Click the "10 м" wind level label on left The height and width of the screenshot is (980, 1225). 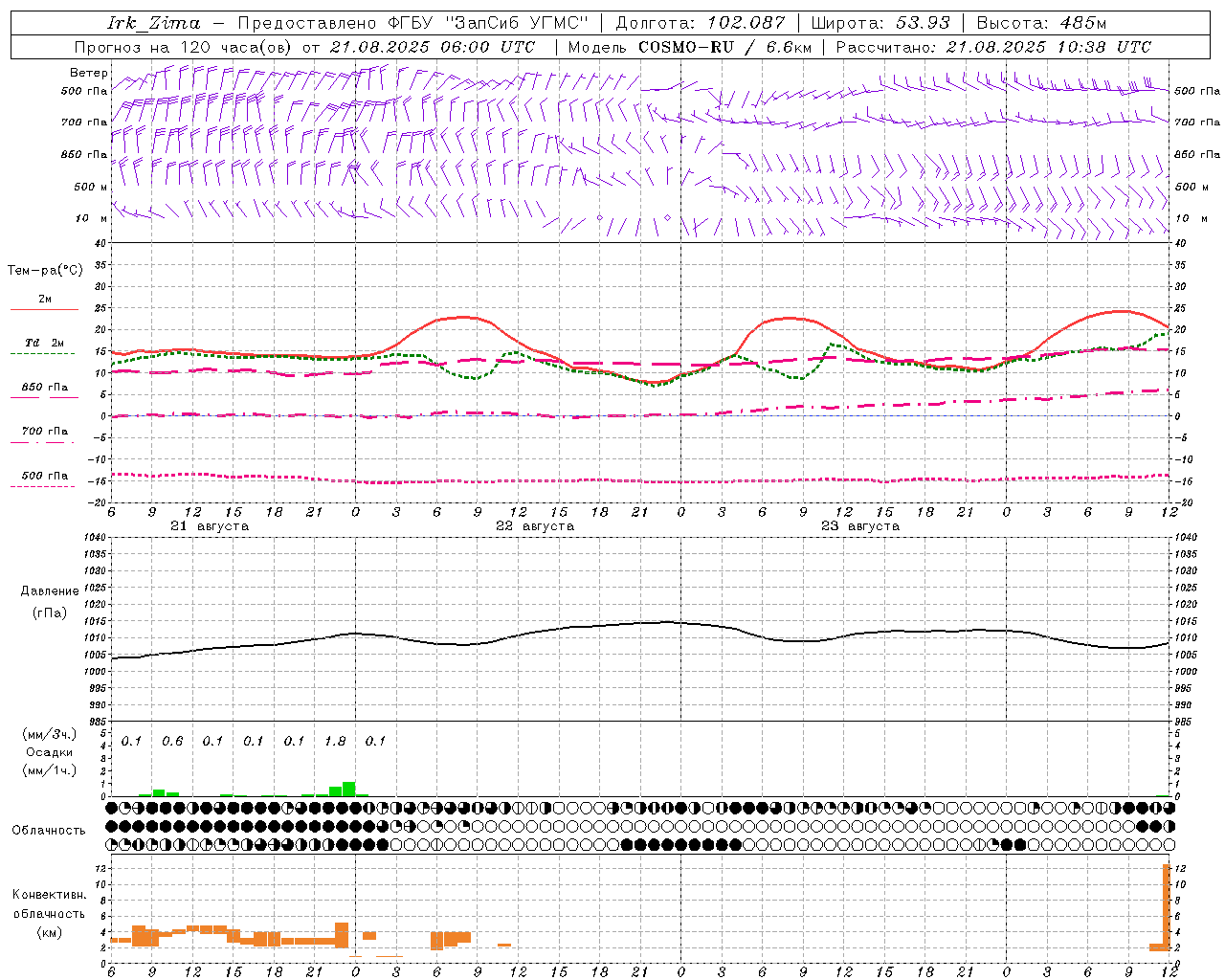[92, 218]
